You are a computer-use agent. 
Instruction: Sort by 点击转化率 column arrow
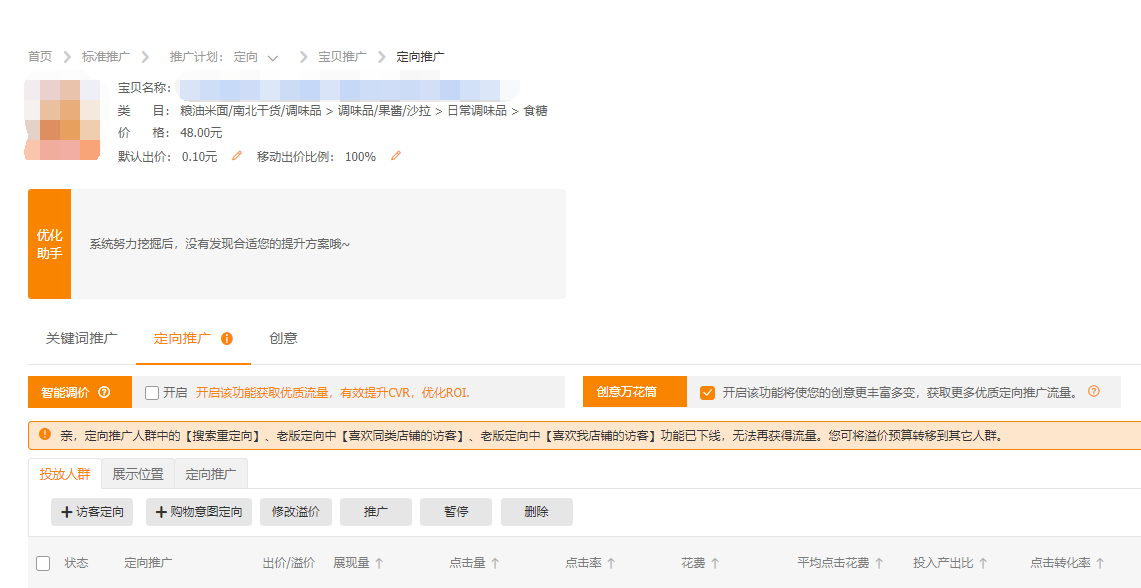pyautogui.click(x=1100, y=564)
